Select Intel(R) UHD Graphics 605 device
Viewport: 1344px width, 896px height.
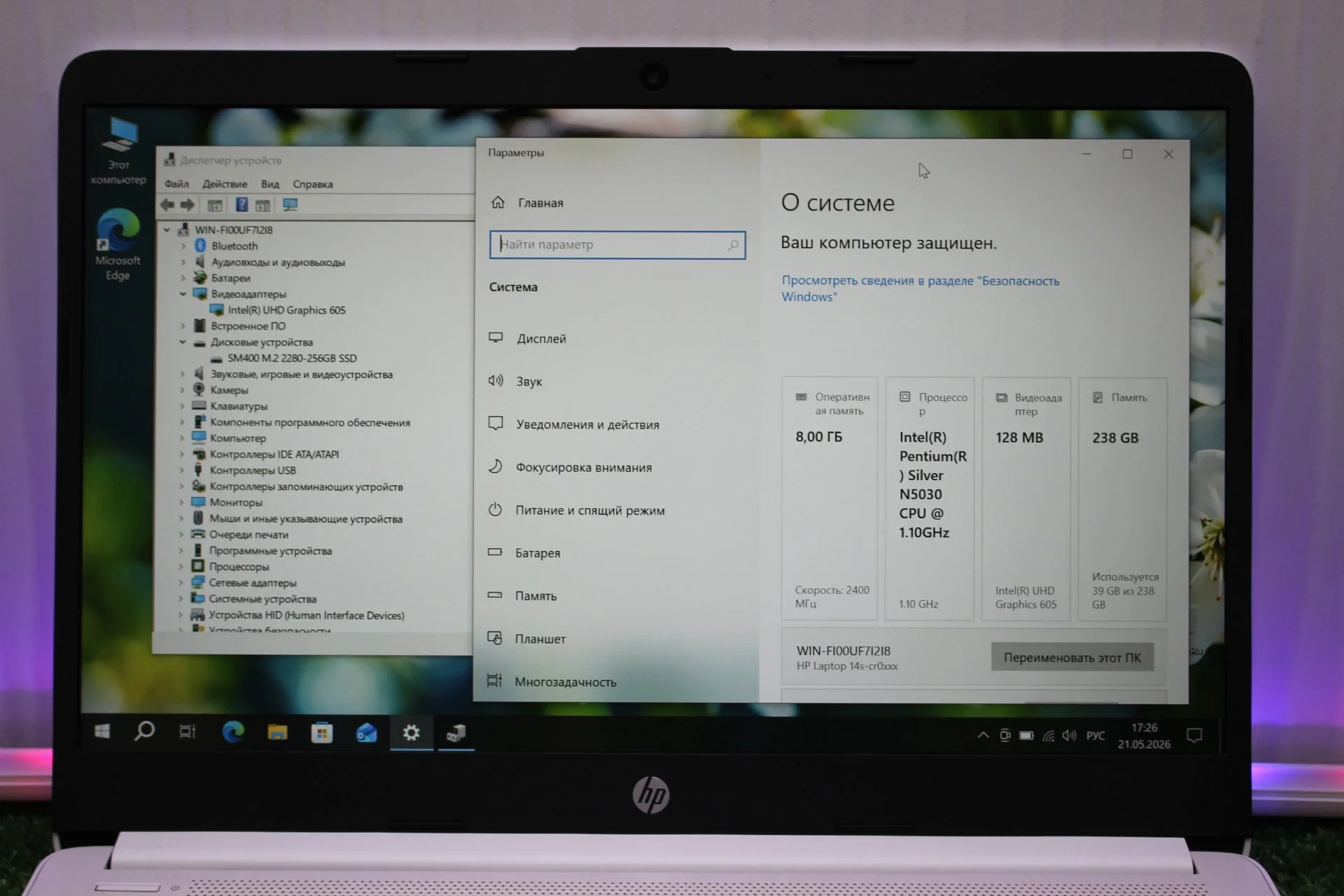pos(286,310)
